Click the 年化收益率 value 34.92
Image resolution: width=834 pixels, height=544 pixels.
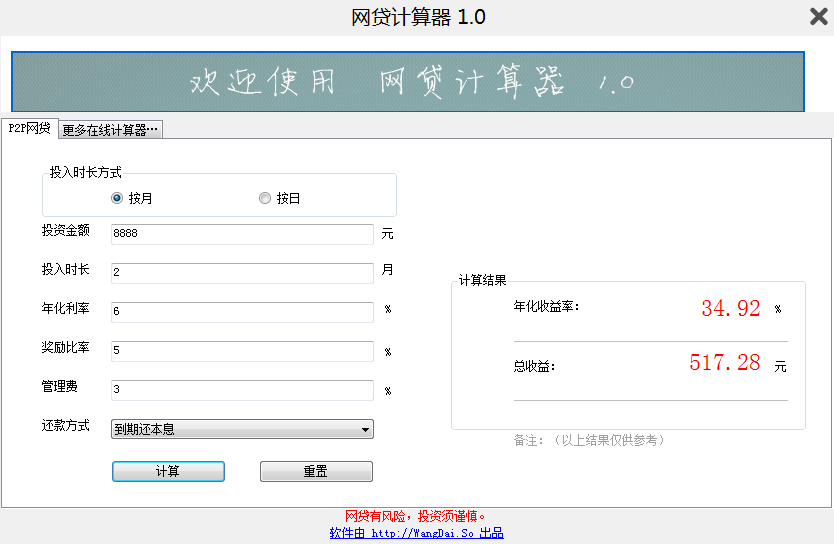[731, 308]
